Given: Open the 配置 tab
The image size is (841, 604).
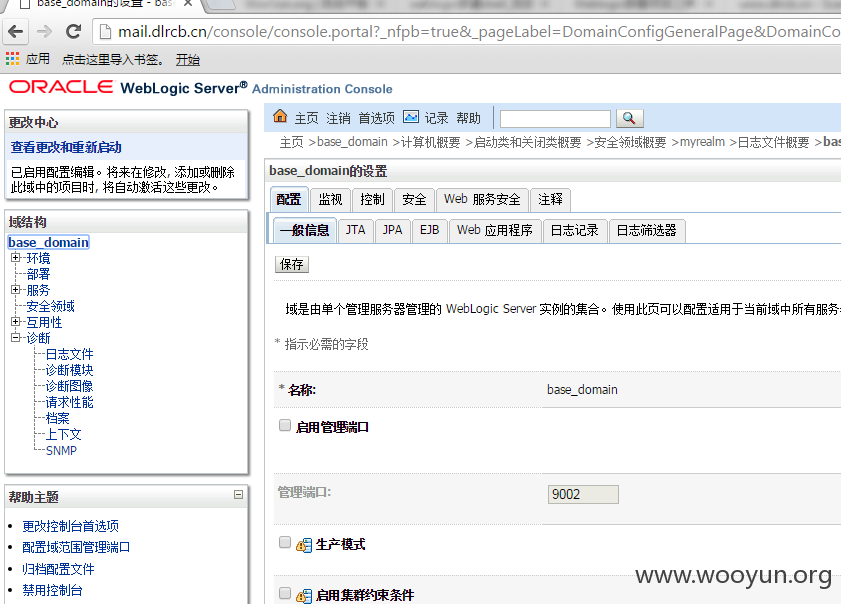Looking at the screenshot, I should 289,200.
